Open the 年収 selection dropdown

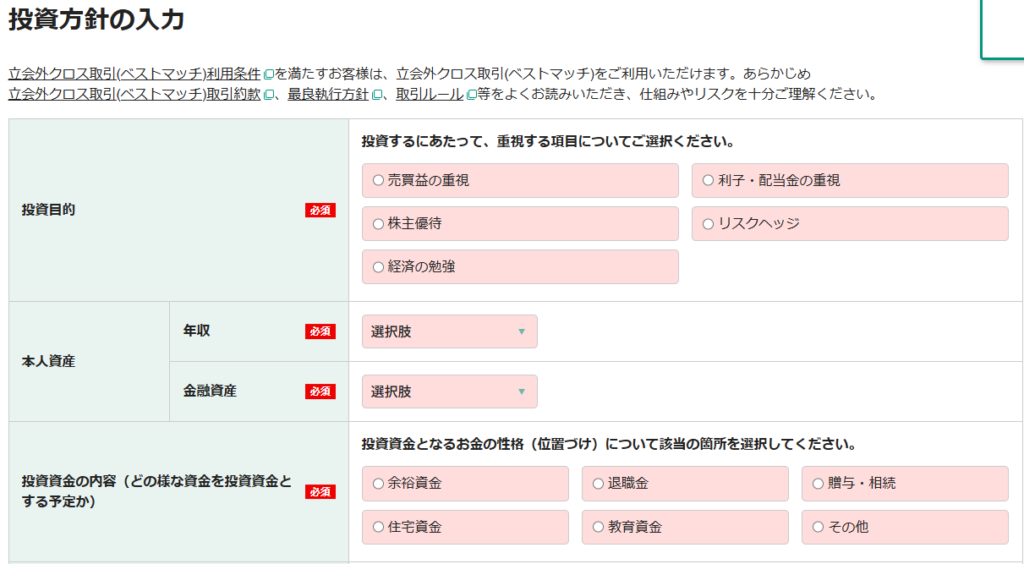point(449,332)
